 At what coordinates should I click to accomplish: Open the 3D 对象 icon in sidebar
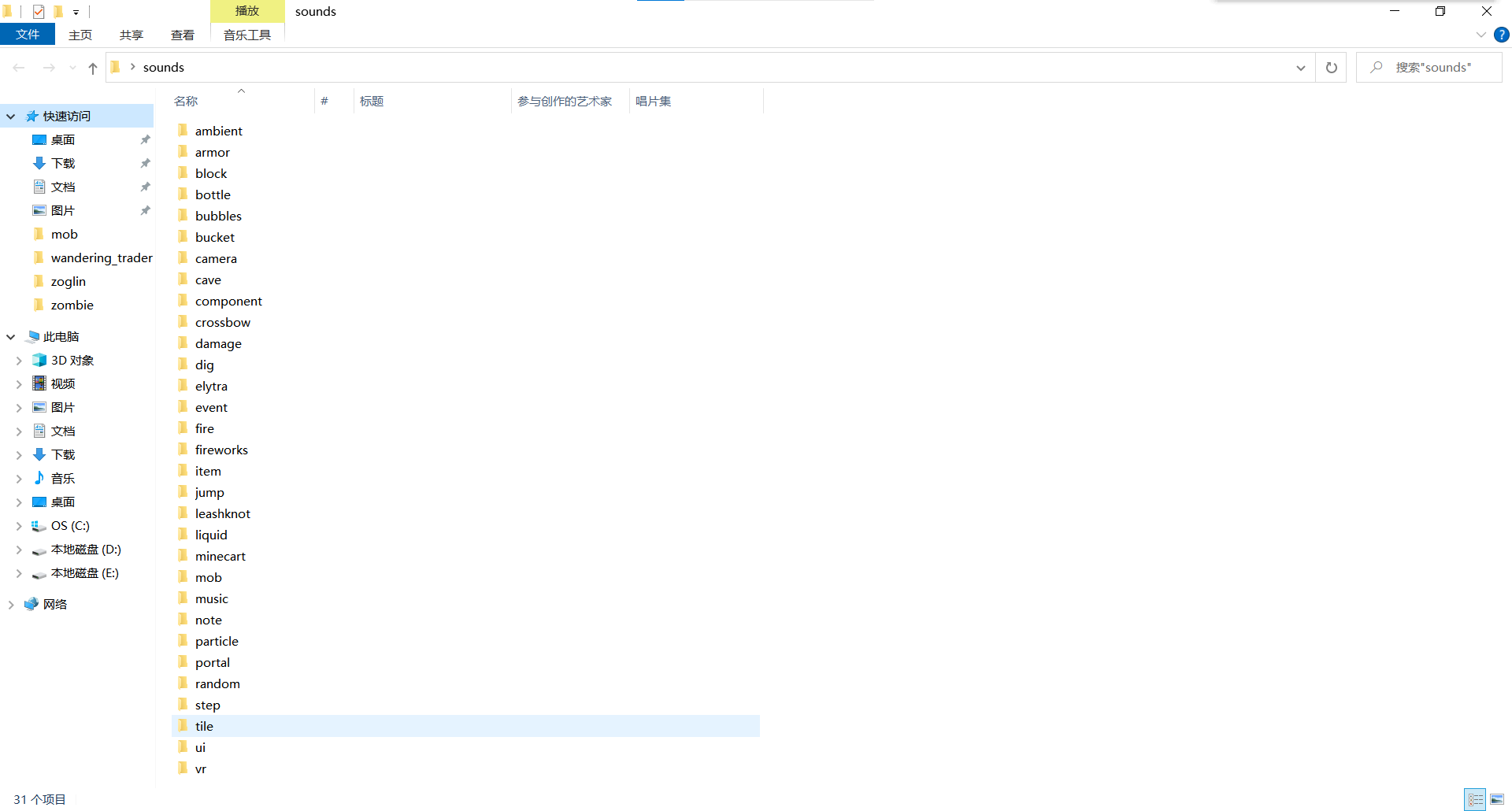[x=39, y=360]
